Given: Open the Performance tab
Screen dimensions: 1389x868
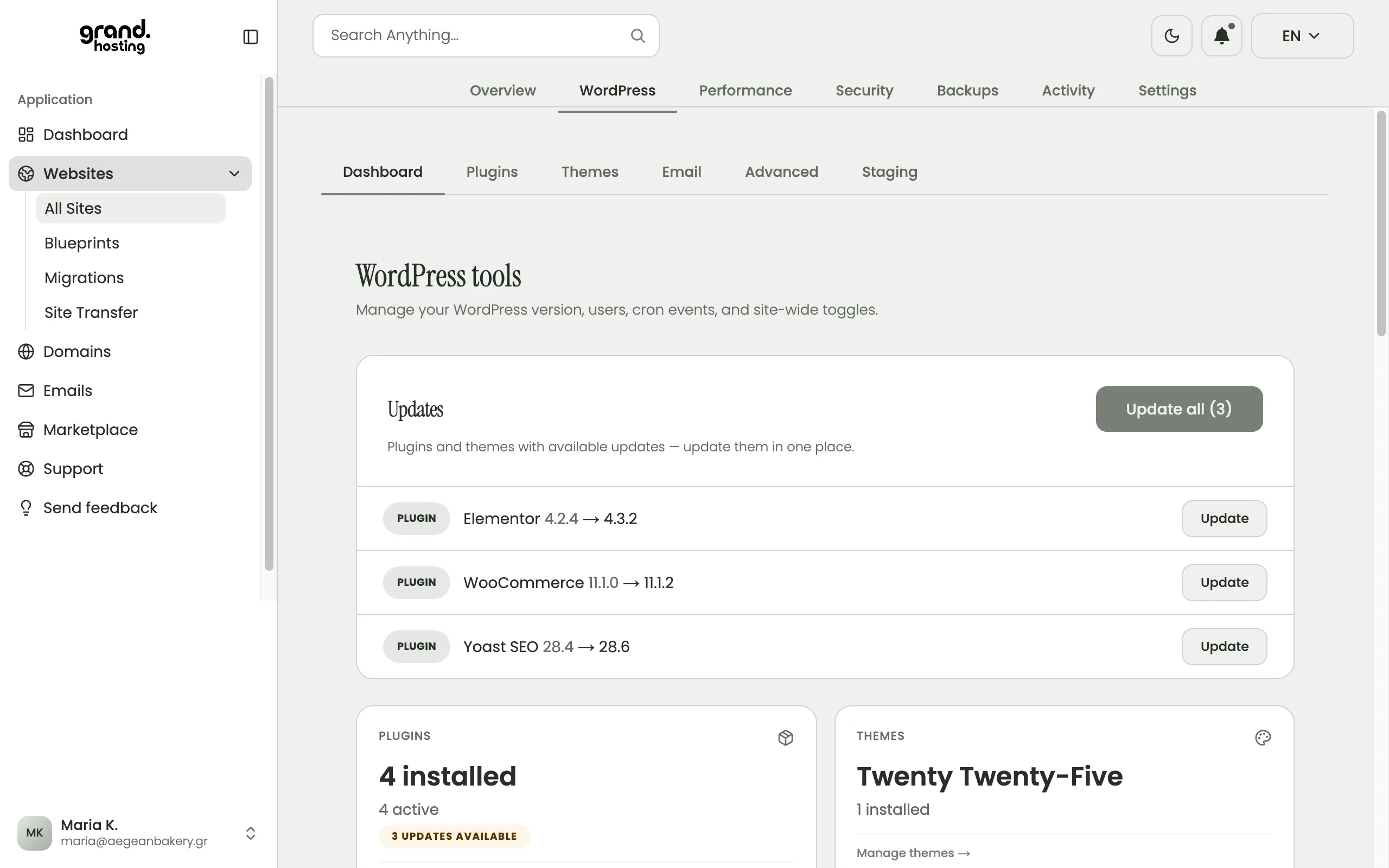Looking at the screenshot, I should (x=745, y=91).
